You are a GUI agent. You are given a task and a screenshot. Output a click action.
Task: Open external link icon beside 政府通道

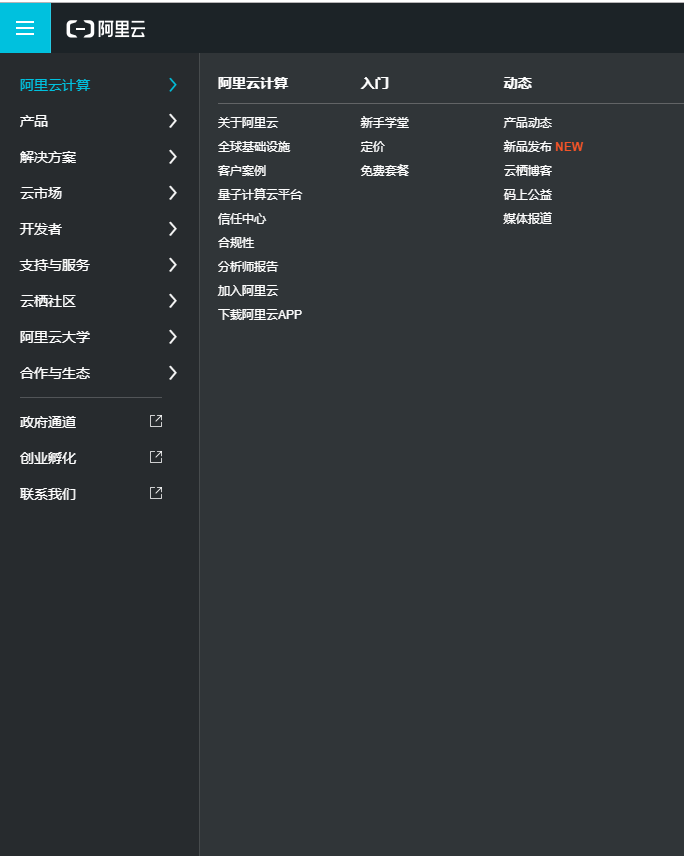(x=156, y=421)
